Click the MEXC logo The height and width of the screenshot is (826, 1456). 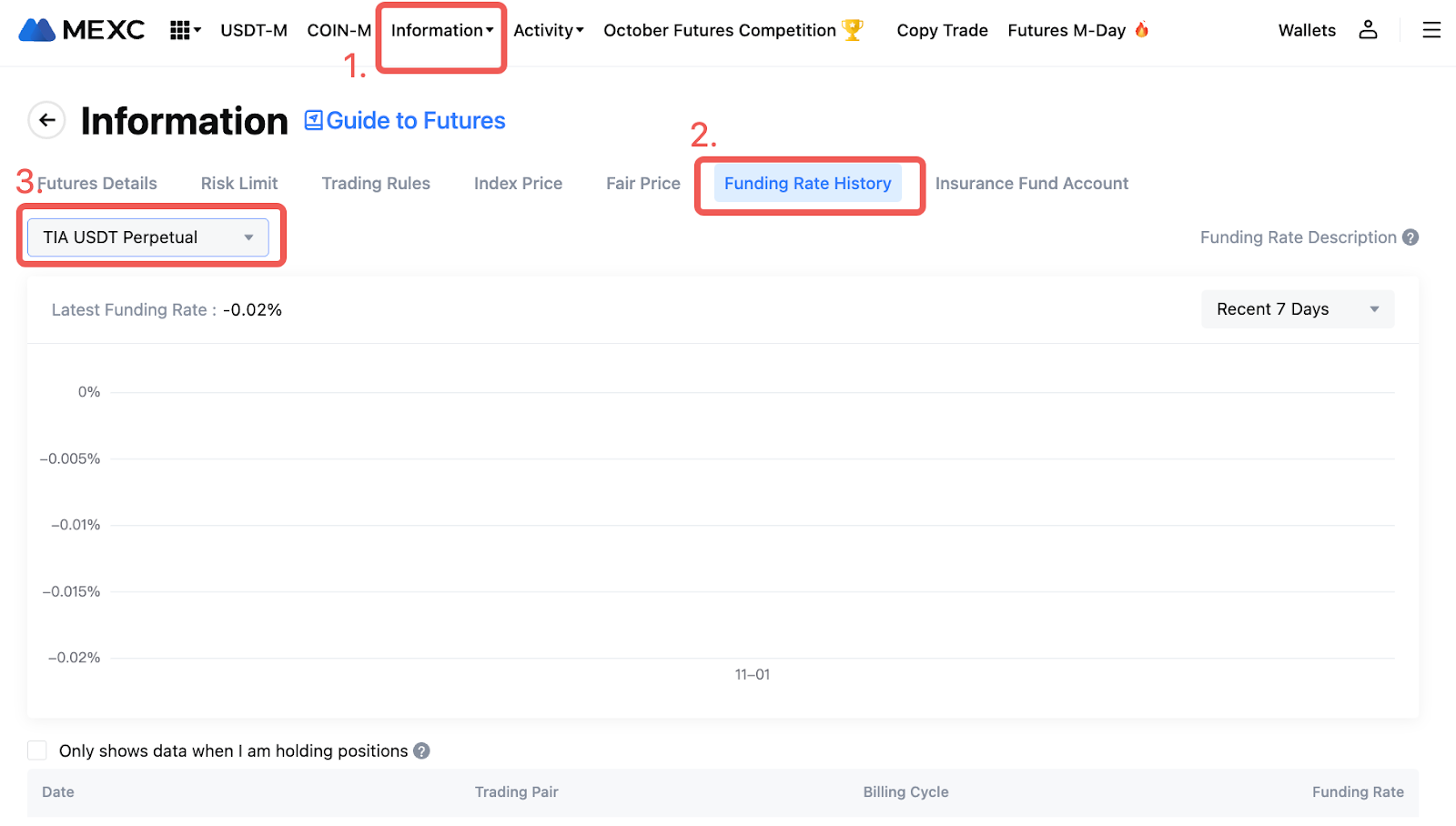click(x=82, y=30)
